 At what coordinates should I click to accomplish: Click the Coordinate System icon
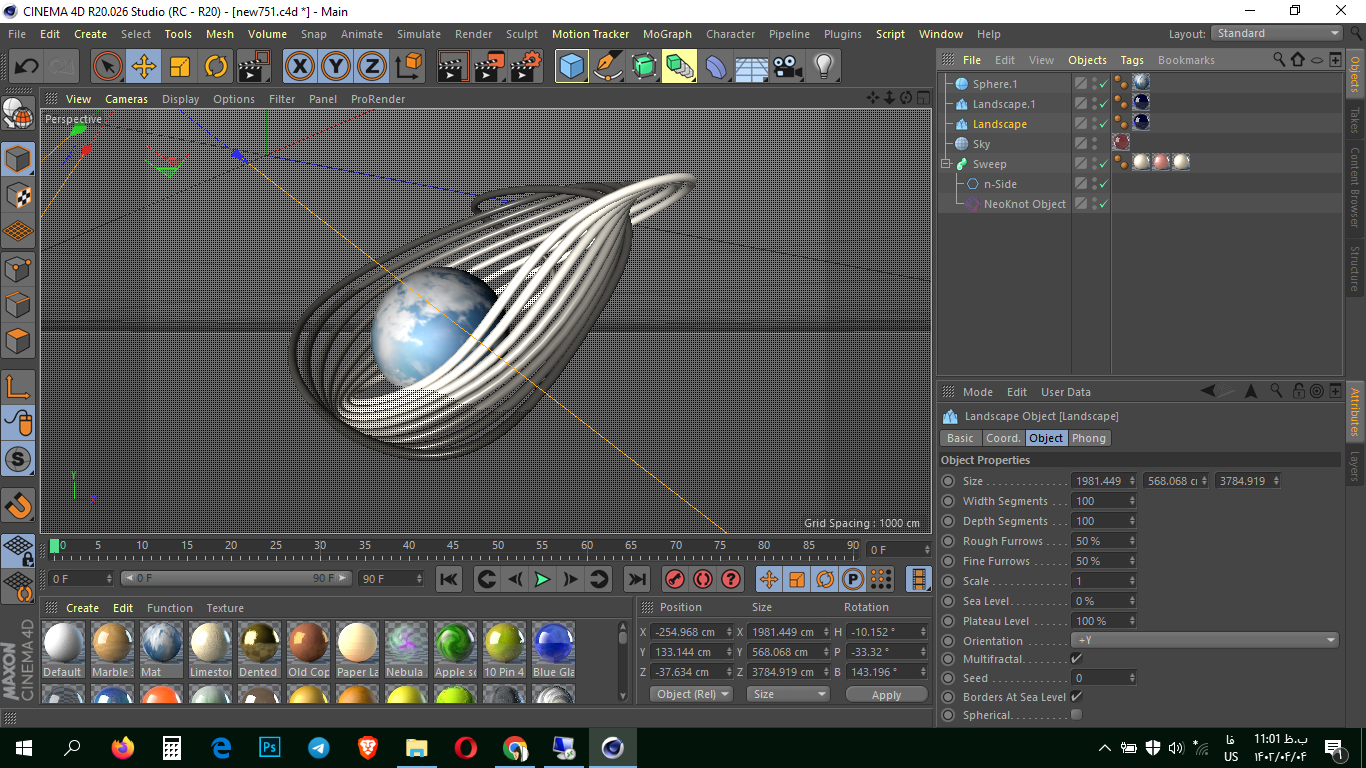[x=408, y=67]
